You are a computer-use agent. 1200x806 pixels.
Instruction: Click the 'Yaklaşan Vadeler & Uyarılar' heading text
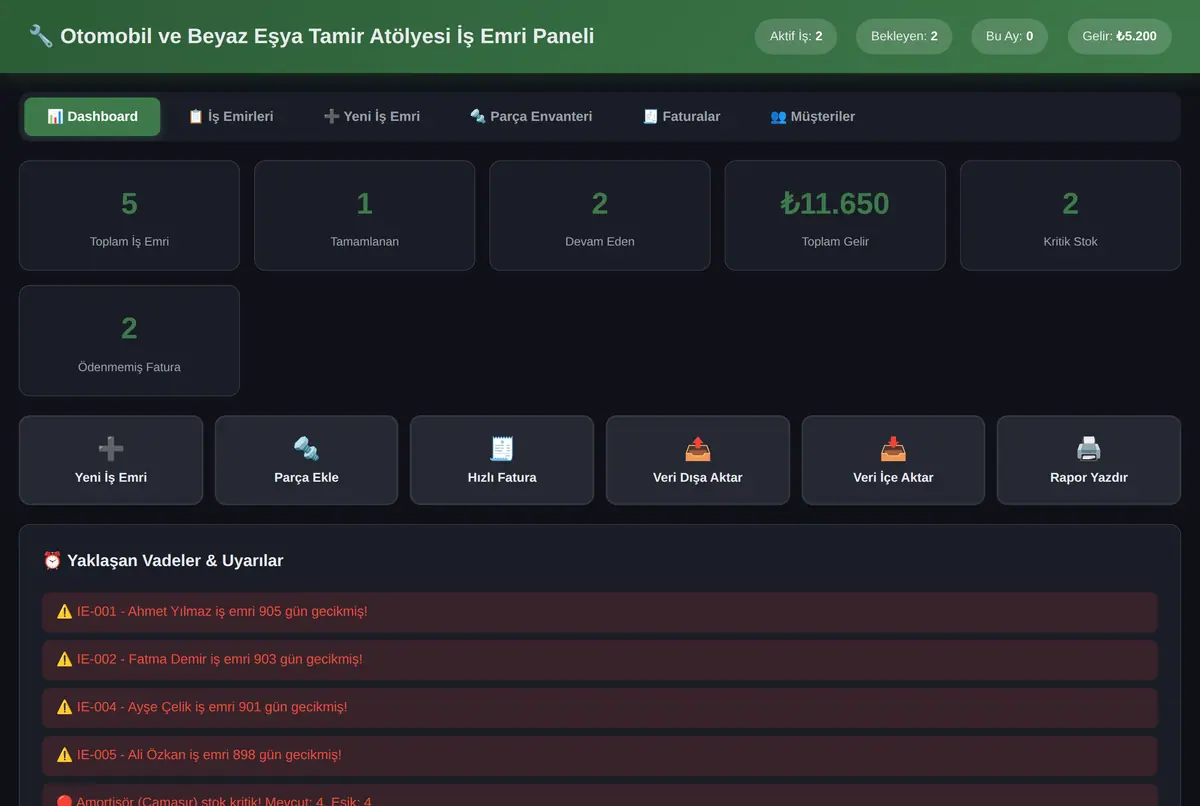pos(175,561)
